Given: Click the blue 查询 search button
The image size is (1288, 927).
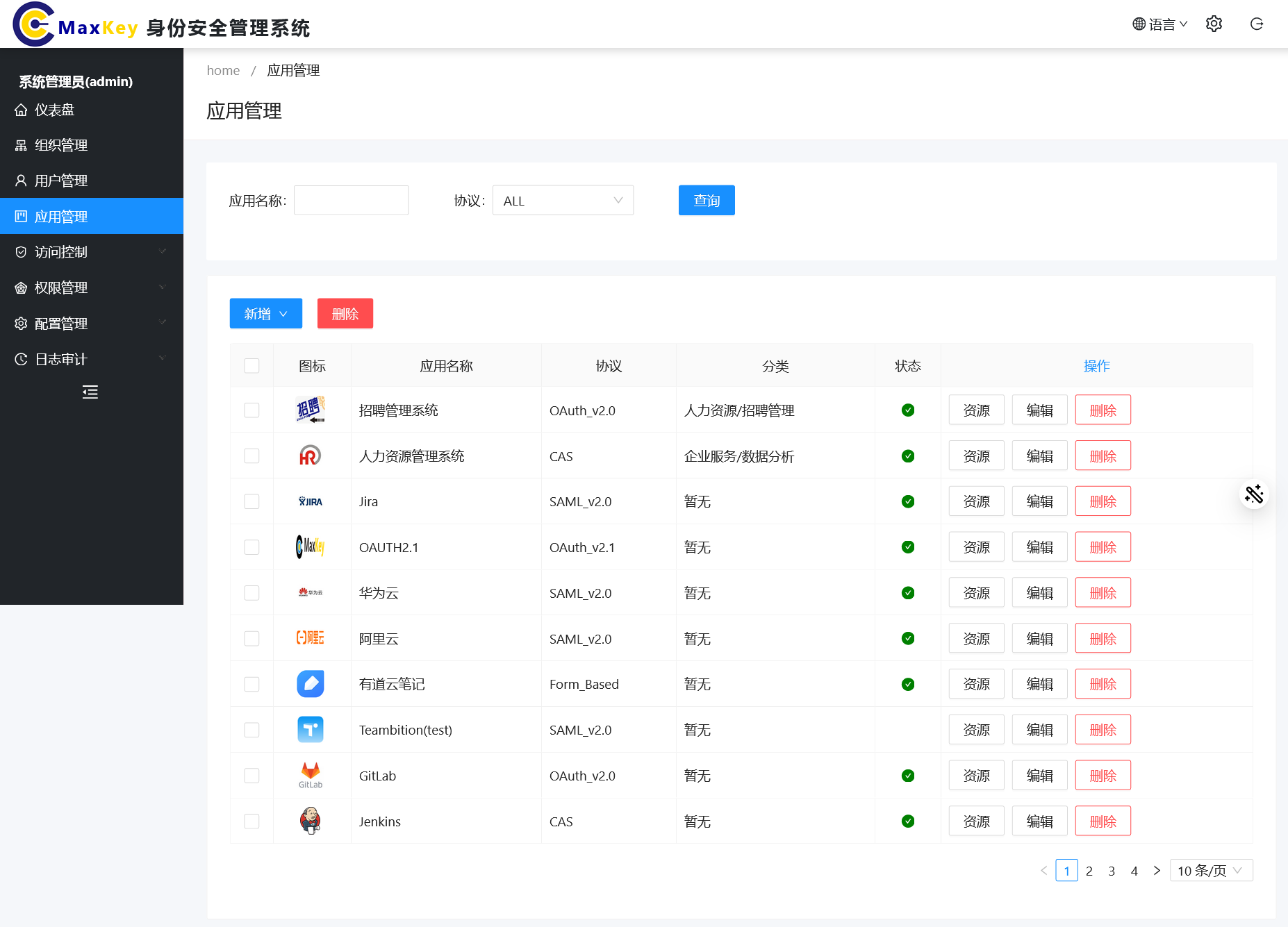Looking at the screenshot, I should coord(707,201).
